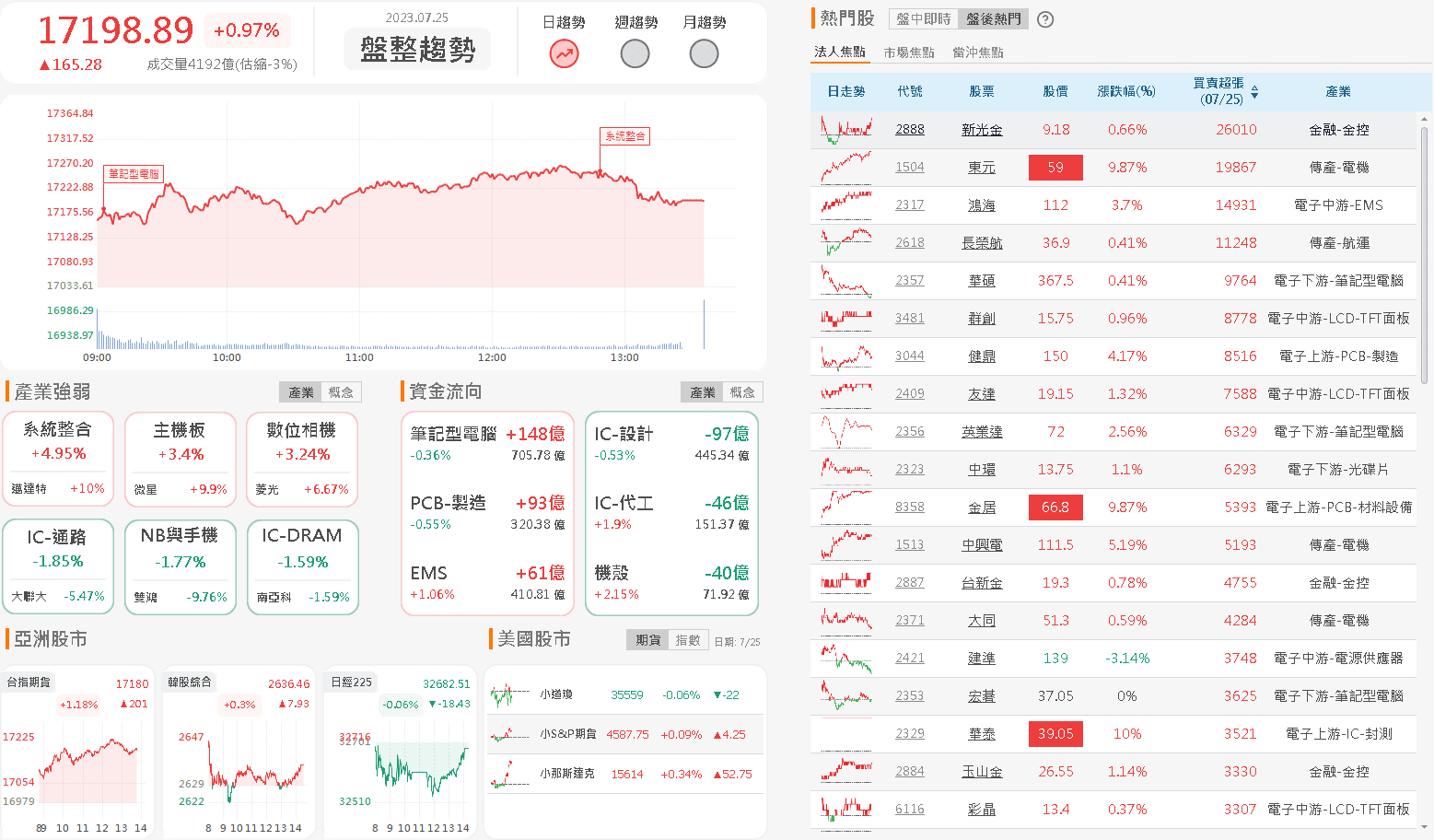
Task: Click highlighted price 39.05 for 華泰
Action: 1055,734
